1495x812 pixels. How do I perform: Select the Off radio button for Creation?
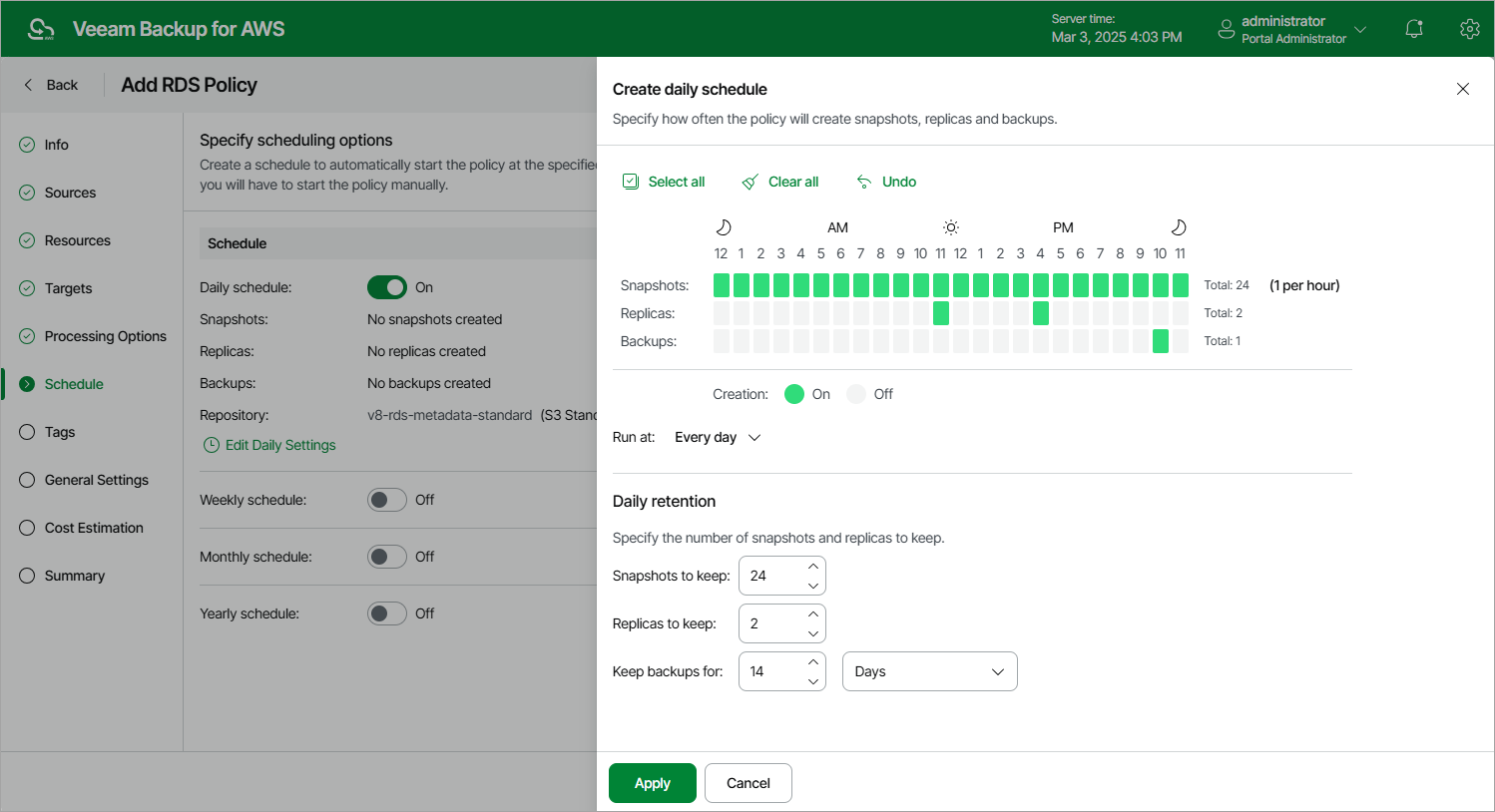[x=856, y=393]
